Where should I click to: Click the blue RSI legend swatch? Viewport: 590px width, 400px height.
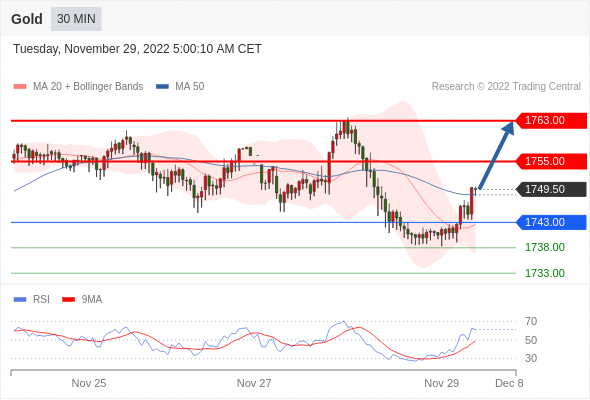tap(20, 300)
